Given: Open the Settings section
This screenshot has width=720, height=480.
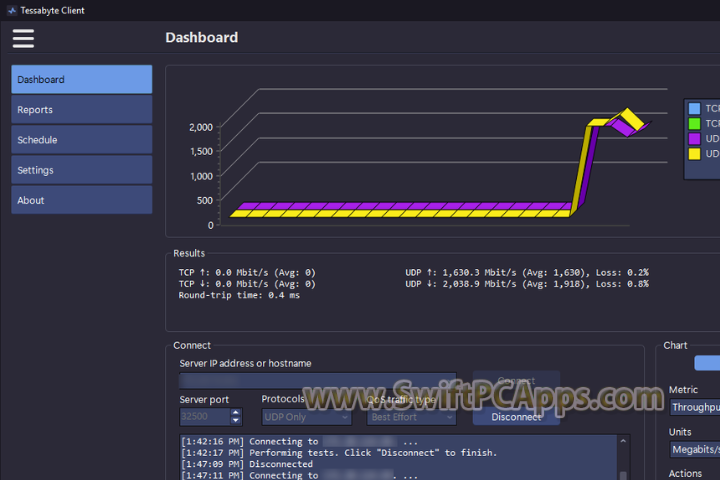Looking at the screenshot, I should pyautogui.click(x=82, y=170).
